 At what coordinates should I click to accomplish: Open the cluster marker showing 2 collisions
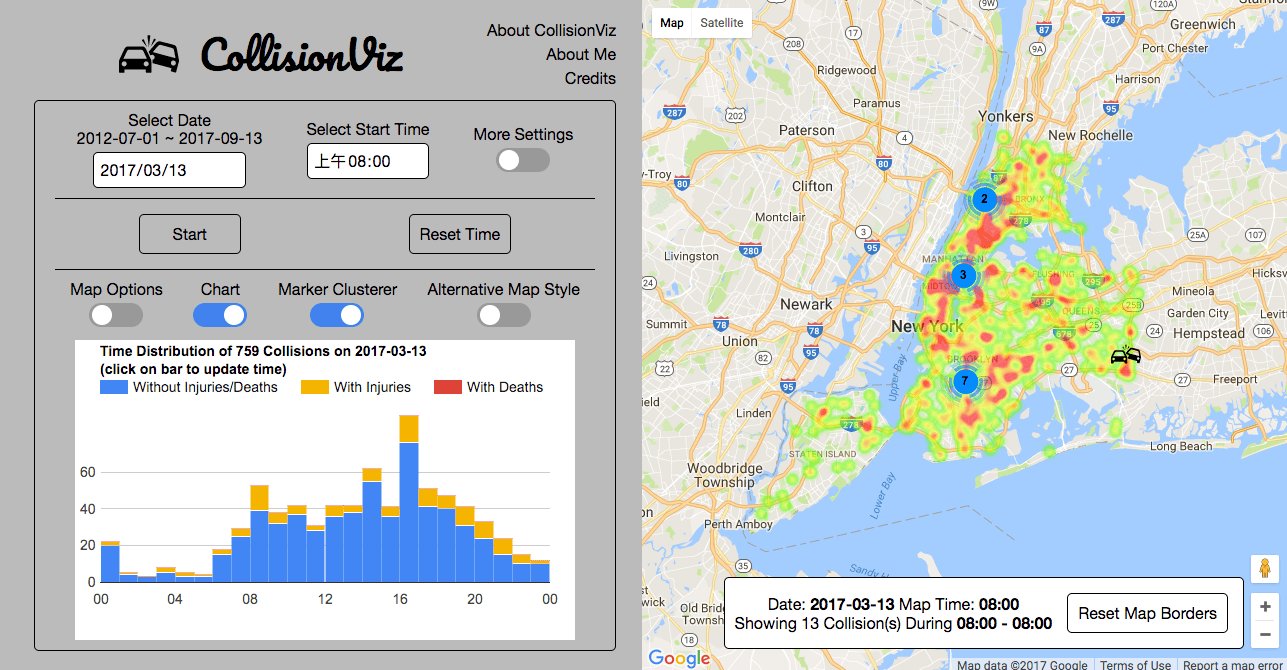(x=984, y=199)
